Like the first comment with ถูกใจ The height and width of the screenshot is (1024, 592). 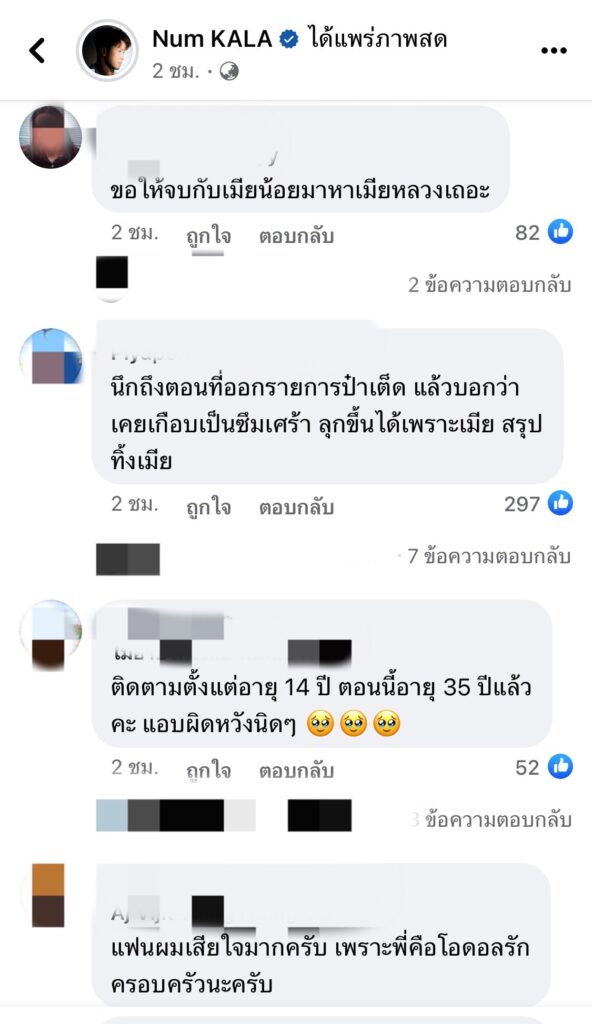pos(208,235)
